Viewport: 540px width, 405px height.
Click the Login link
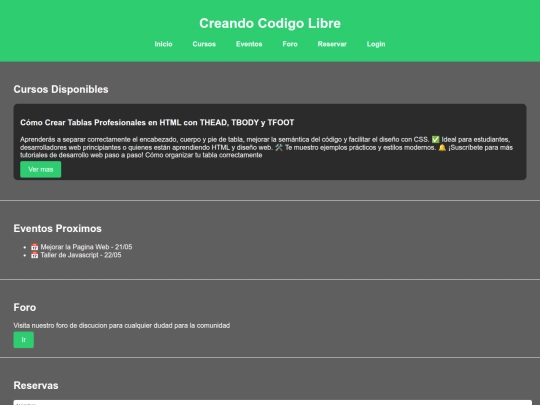coord(376,44)
